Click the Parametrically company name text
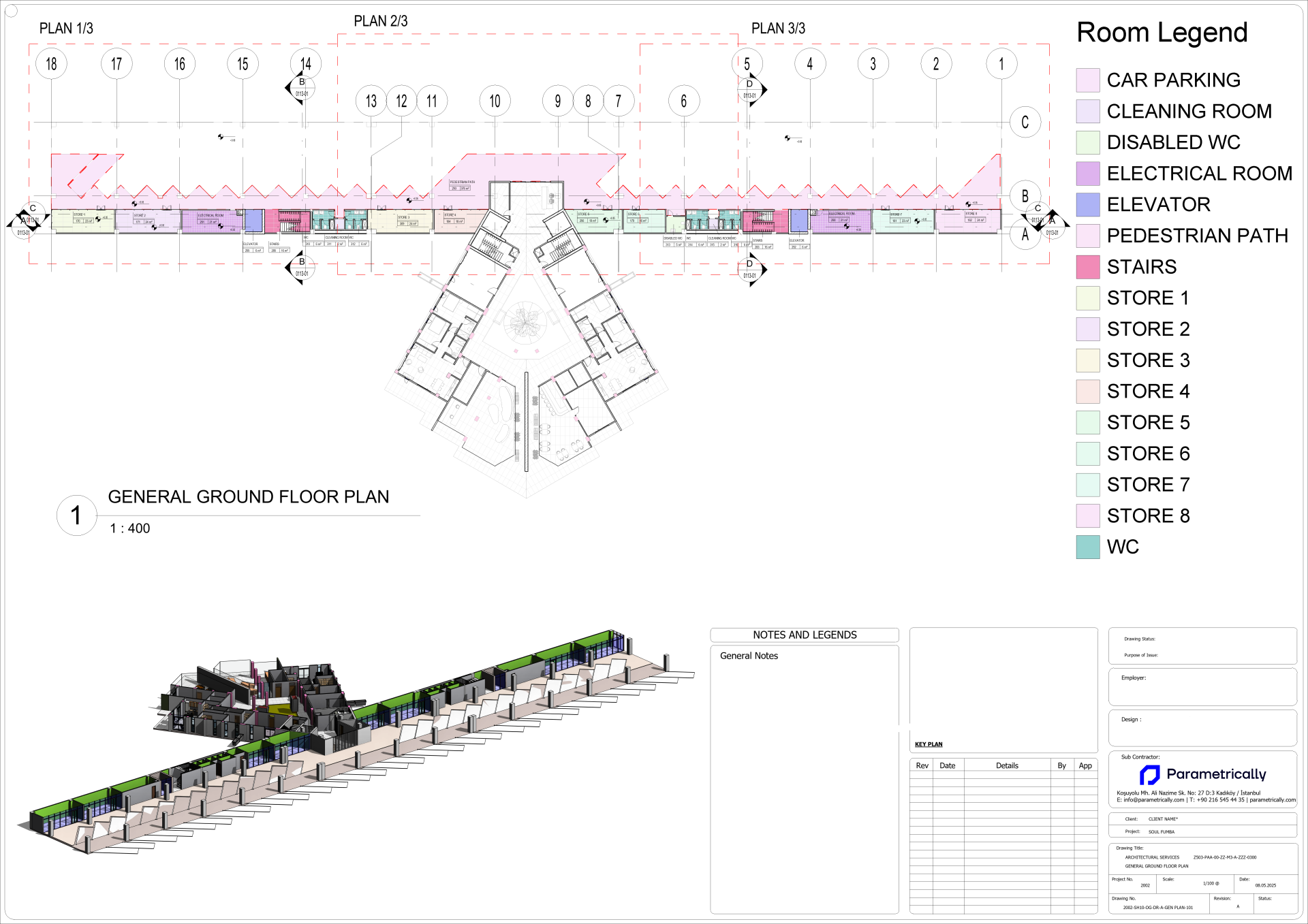 tap(1216, 774)
